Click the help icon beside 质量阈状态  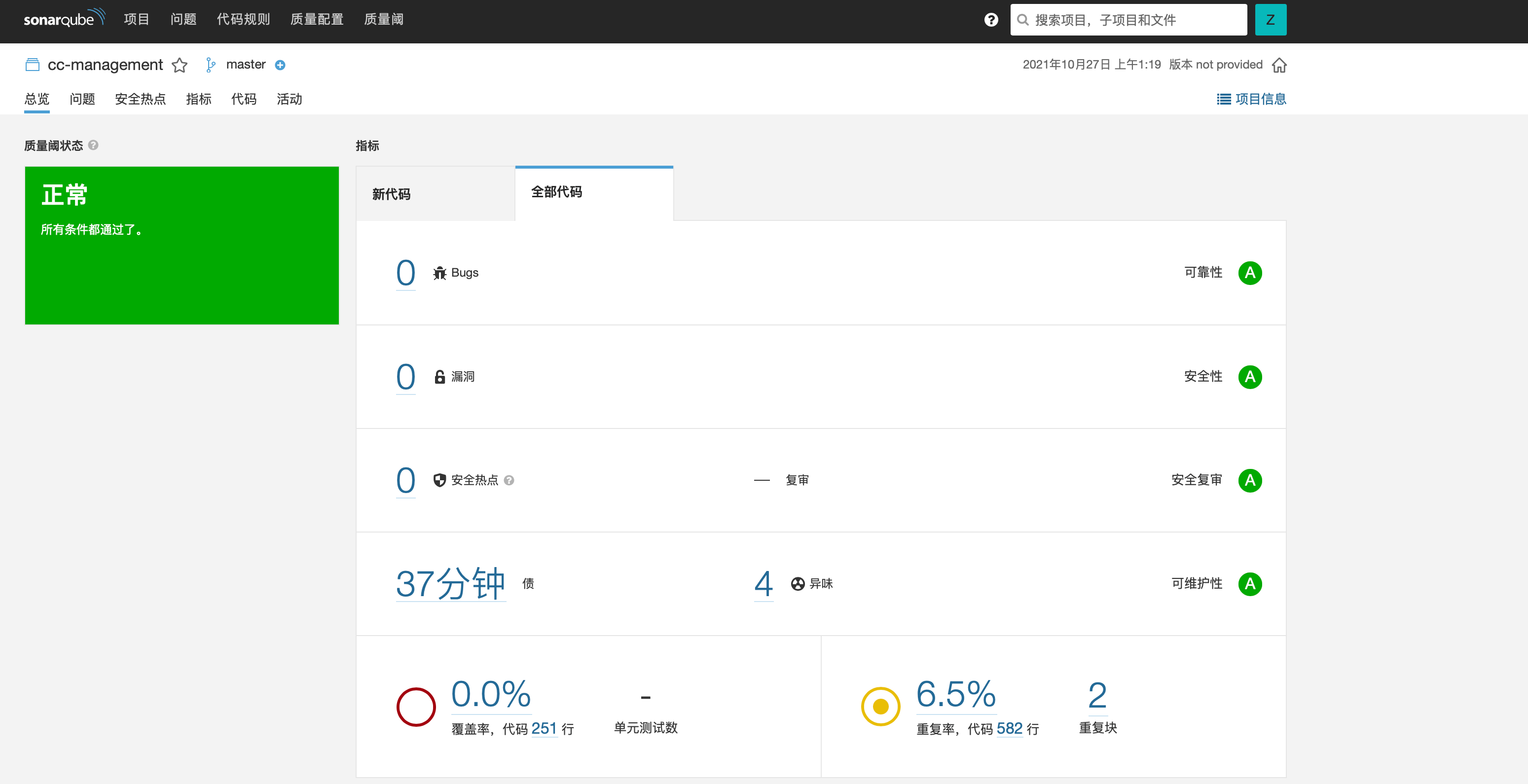click(93, 145)
